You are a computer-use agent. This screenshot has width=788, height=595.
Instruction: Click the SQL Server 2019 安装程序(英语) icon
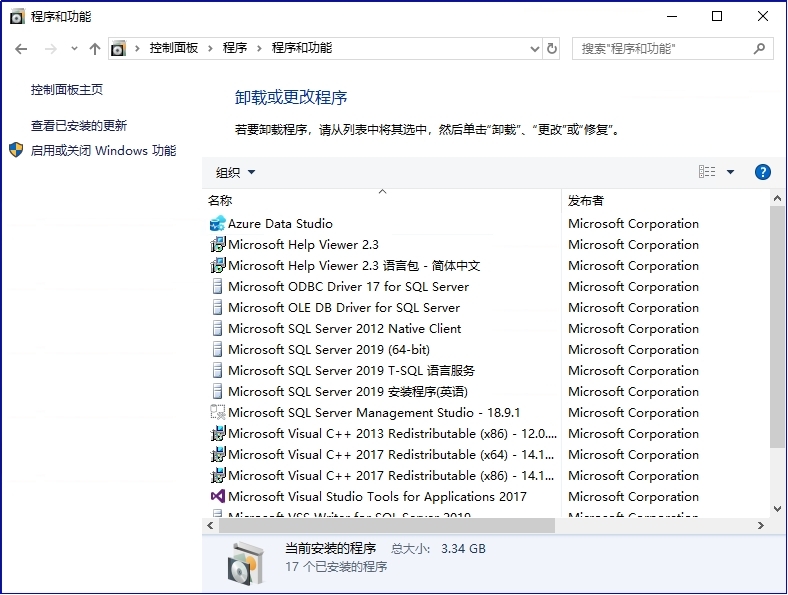[x=218, y=391]
